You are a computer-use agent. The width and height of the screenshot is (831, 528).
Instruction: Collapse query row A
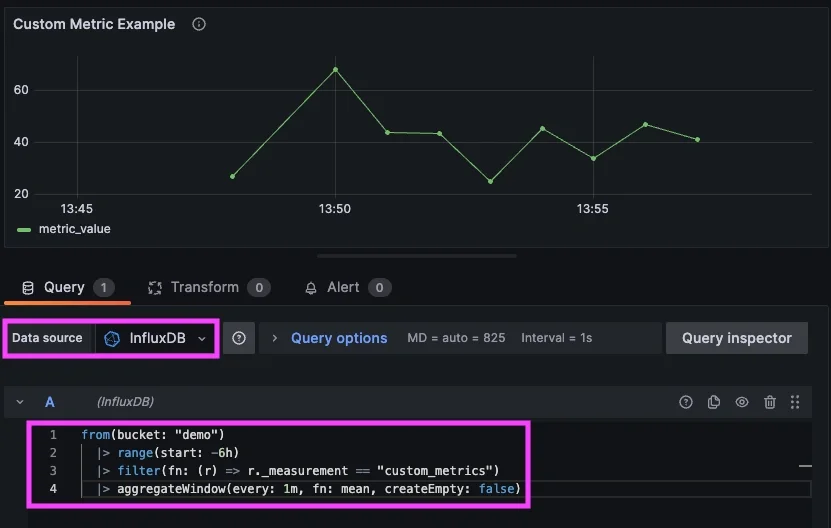[x=20, y=402]
